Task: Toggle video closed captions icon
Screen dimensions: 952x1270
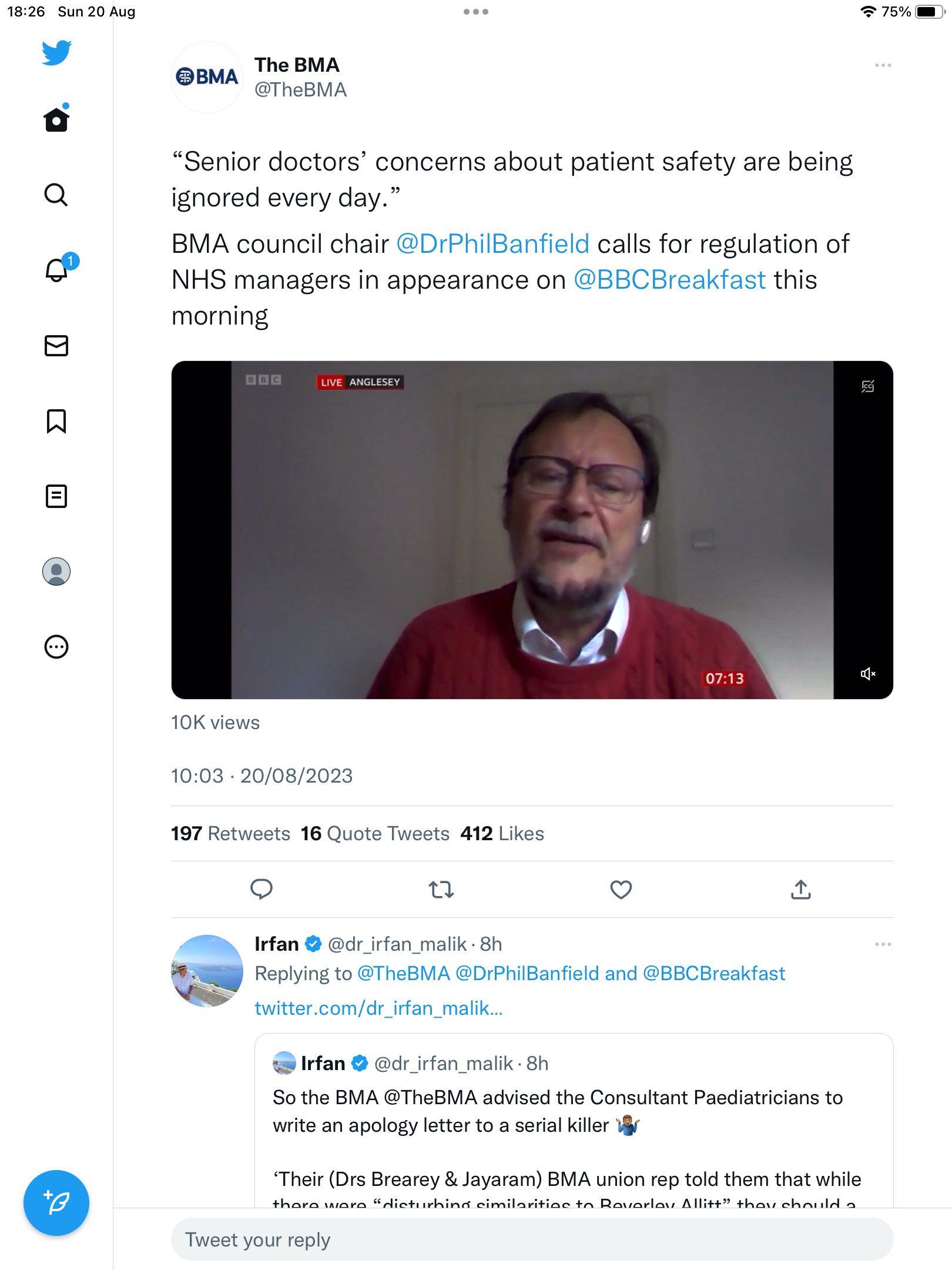Action: coord(868,386)
